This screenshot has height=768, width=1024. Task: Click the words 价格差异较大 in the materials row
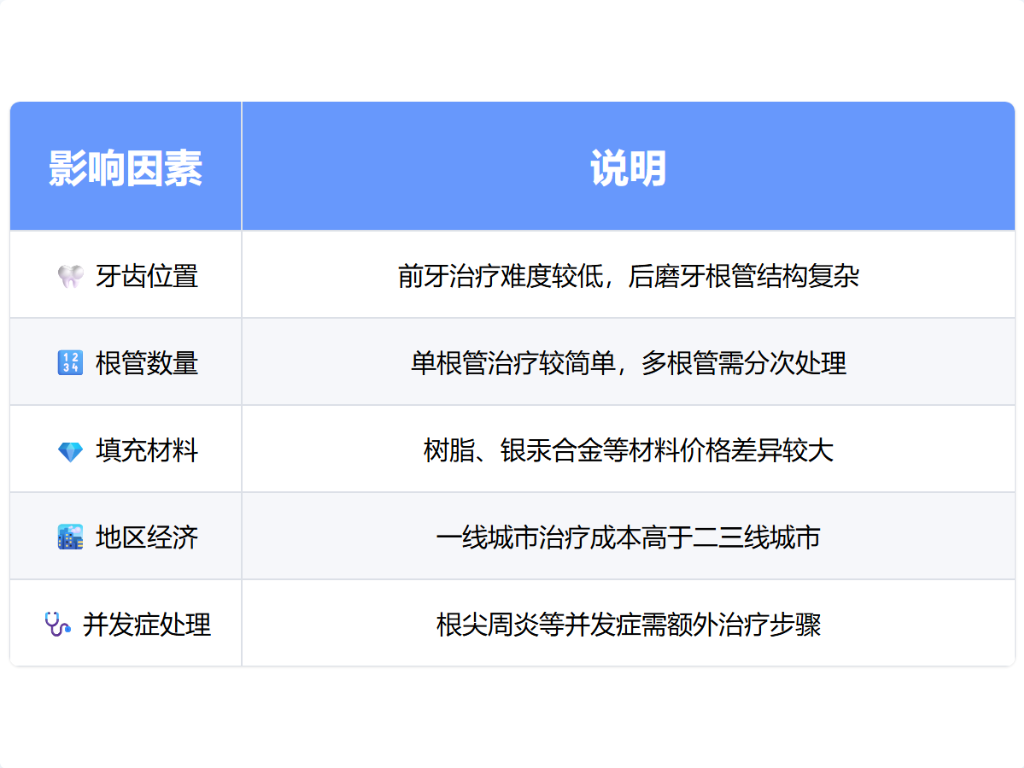click(x=756, y=451)
